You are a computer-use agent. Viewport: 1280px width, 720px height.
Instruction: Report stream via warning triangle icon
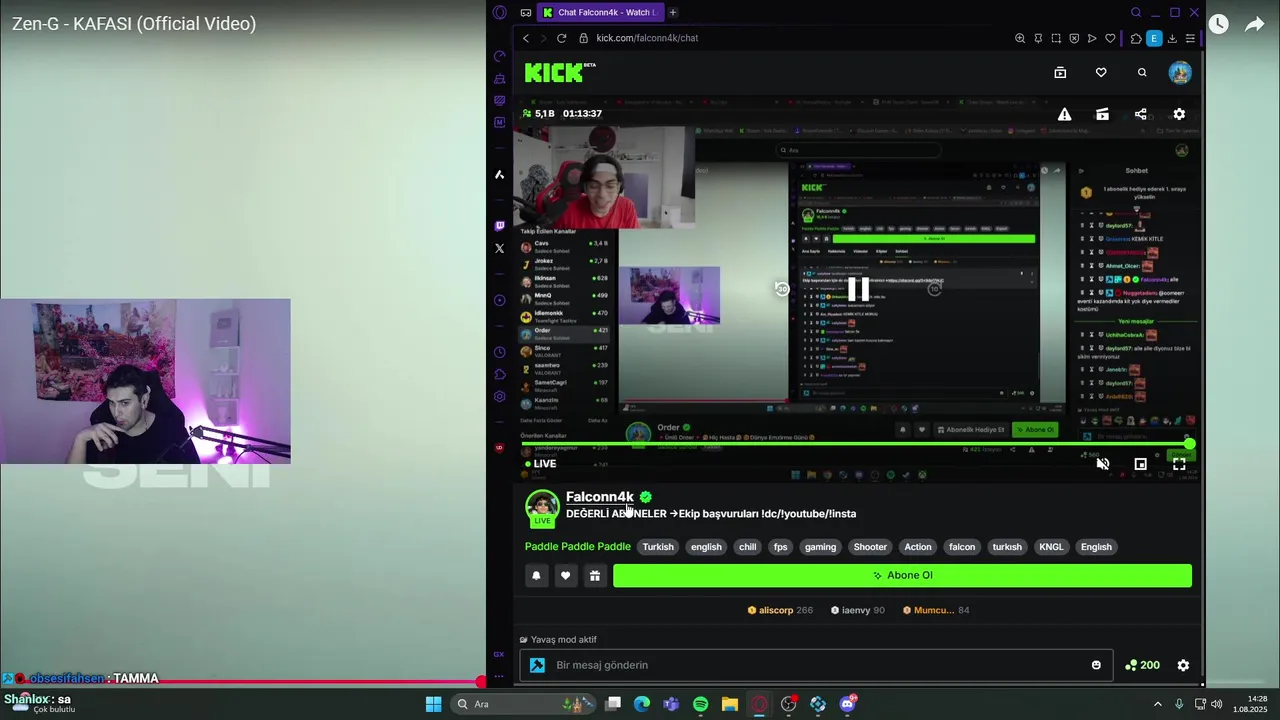click(1065, 114)
